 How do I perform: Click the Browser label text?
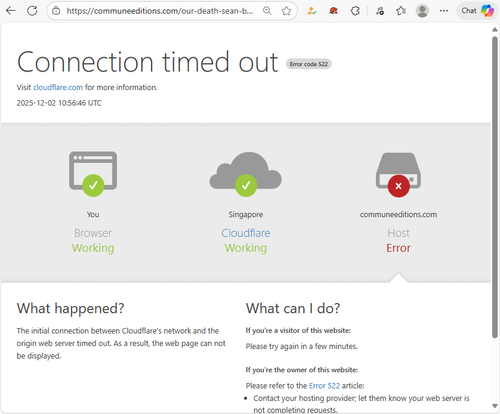pos(93,233)
